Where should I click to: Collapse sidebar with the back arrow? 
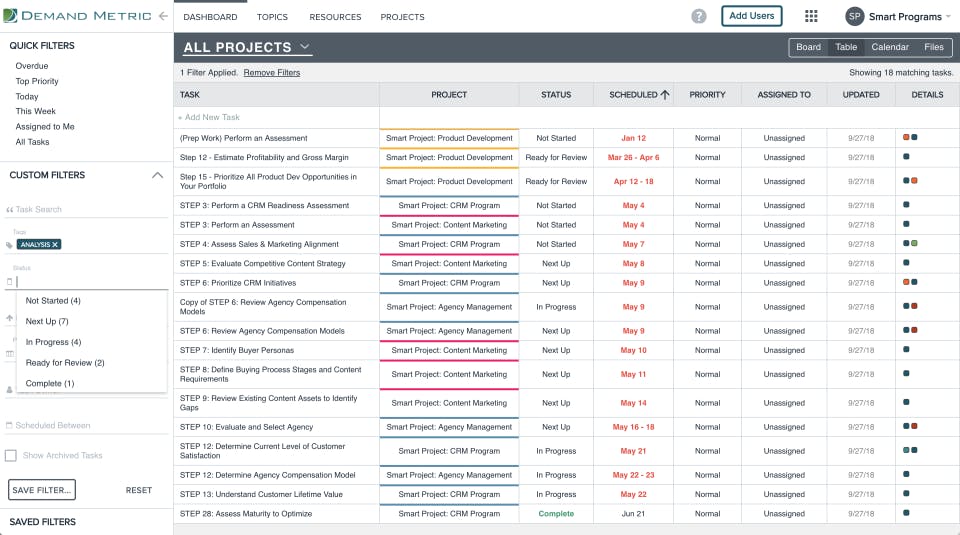[163, 16]
